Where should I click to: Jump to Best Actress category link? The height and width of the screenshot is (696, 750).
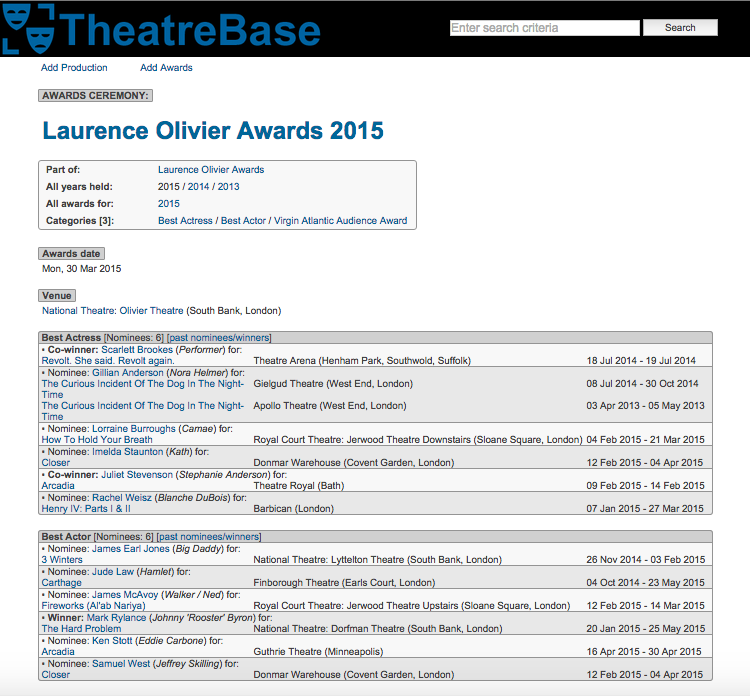click(x=185, y=221)
